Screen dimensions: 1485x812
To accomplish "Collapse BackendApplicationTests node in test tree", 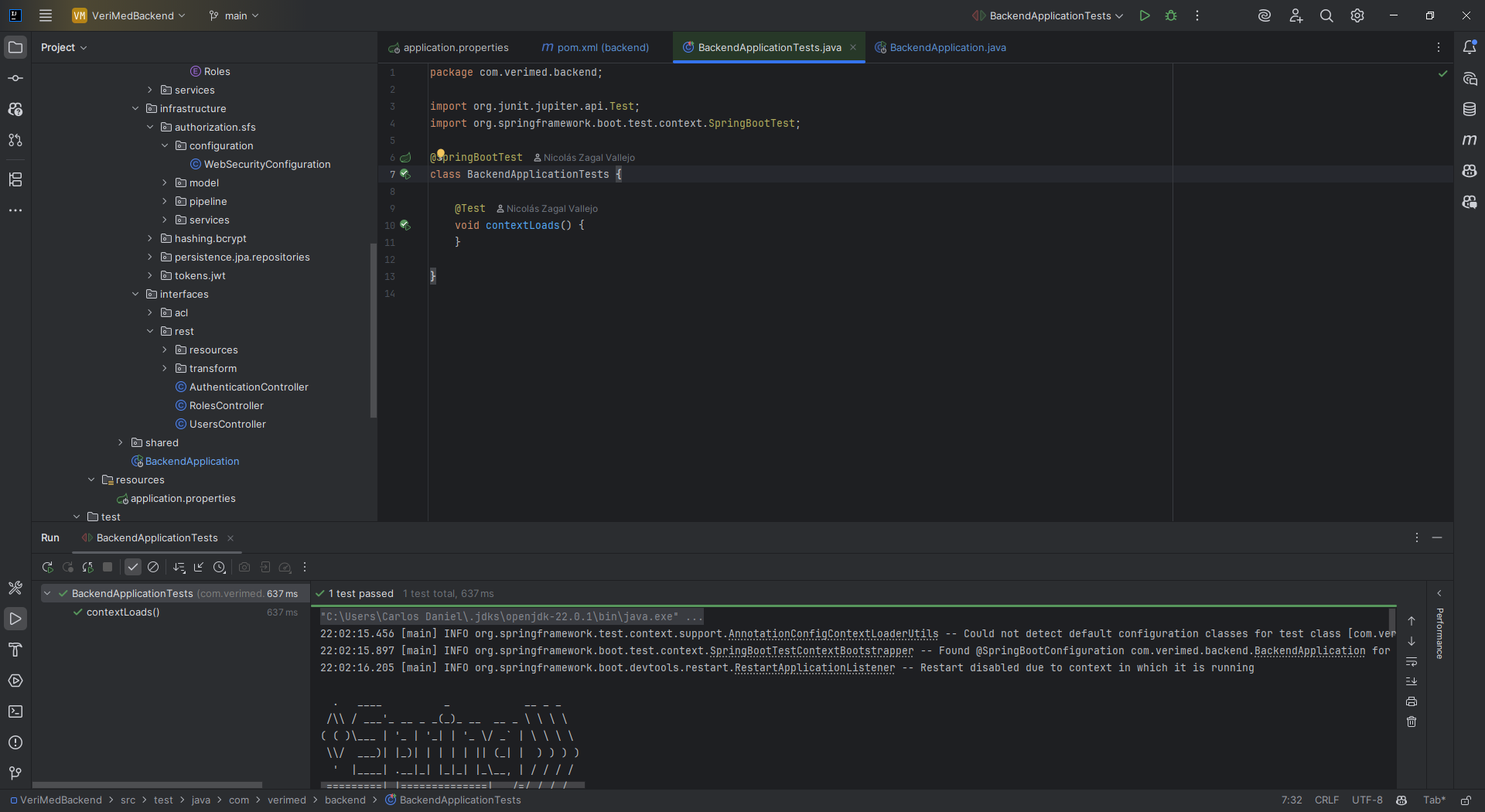I will (47, 593).
